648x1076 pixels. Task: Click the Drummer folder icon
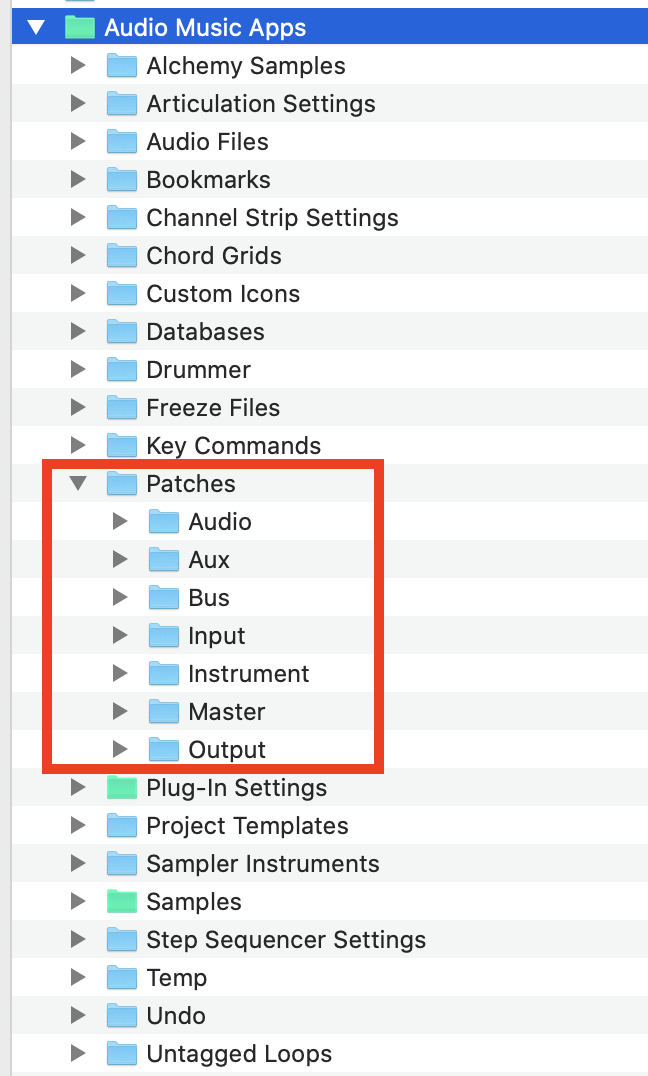pos(120,369)
